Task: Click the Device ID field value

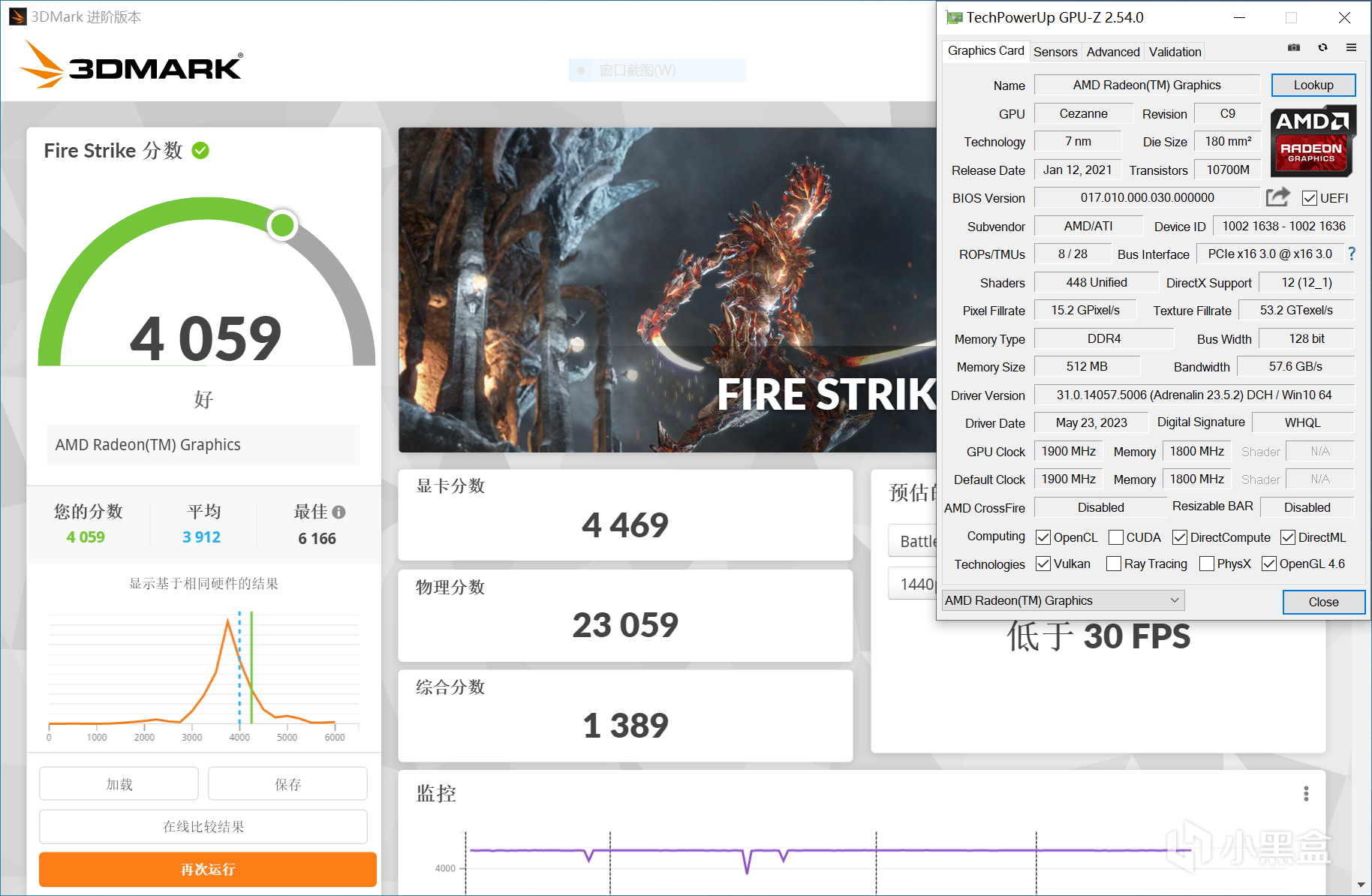Action: pyautogui.click(x=1283, y=226)
